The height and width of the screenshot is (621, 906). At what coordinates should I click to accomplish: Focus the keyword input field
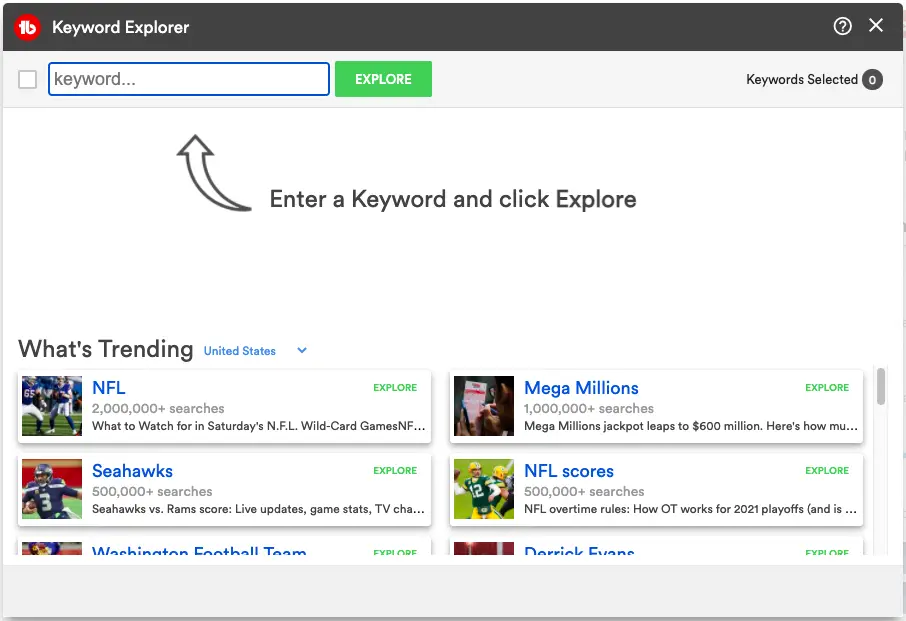[189, 79]
